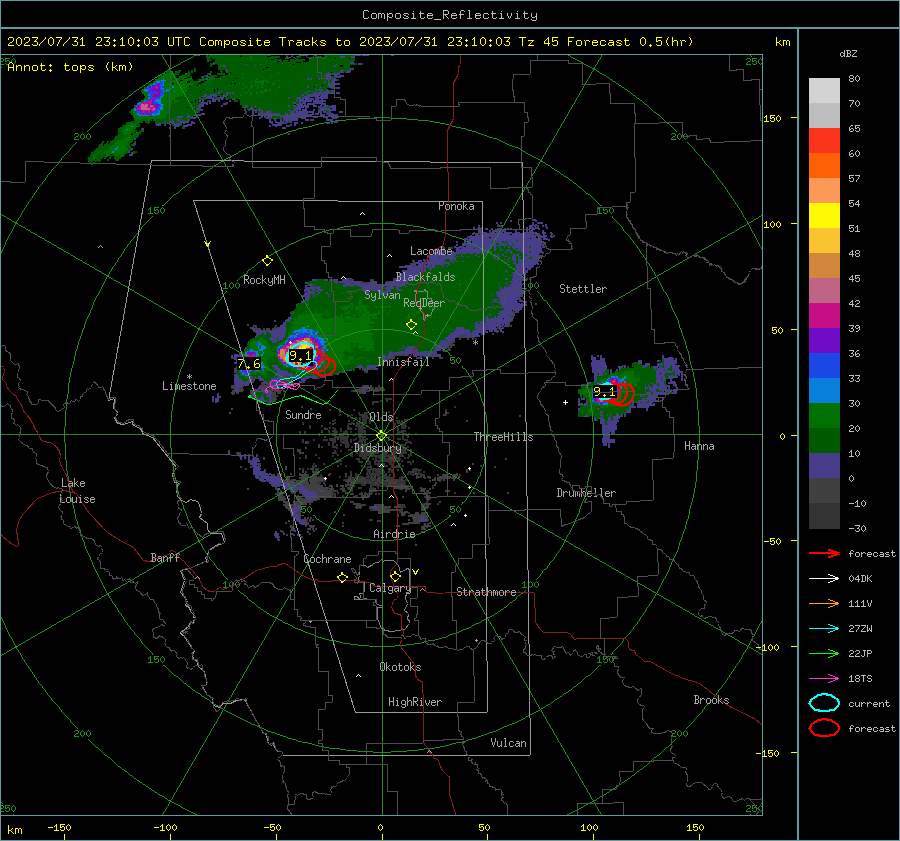This screenshot has height=841, width=900.
Task: Click the red 'forecast' ellipse legend icon
Action: tap(824, 728)
